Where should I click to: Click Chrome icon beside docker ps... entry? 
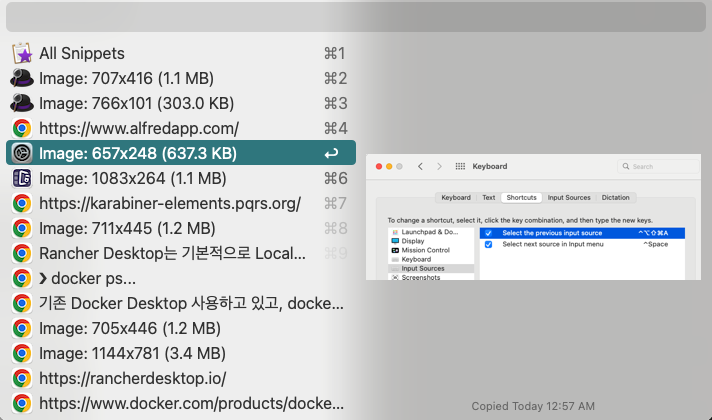[x=22, y=278]
